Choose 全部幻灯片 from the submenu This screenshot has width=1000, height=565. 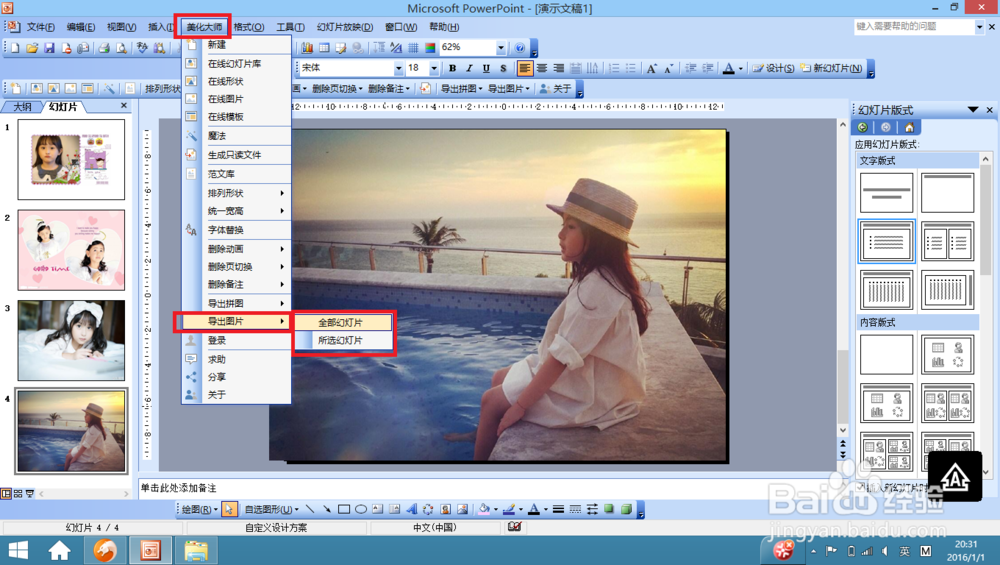click(x=343, y=323)
